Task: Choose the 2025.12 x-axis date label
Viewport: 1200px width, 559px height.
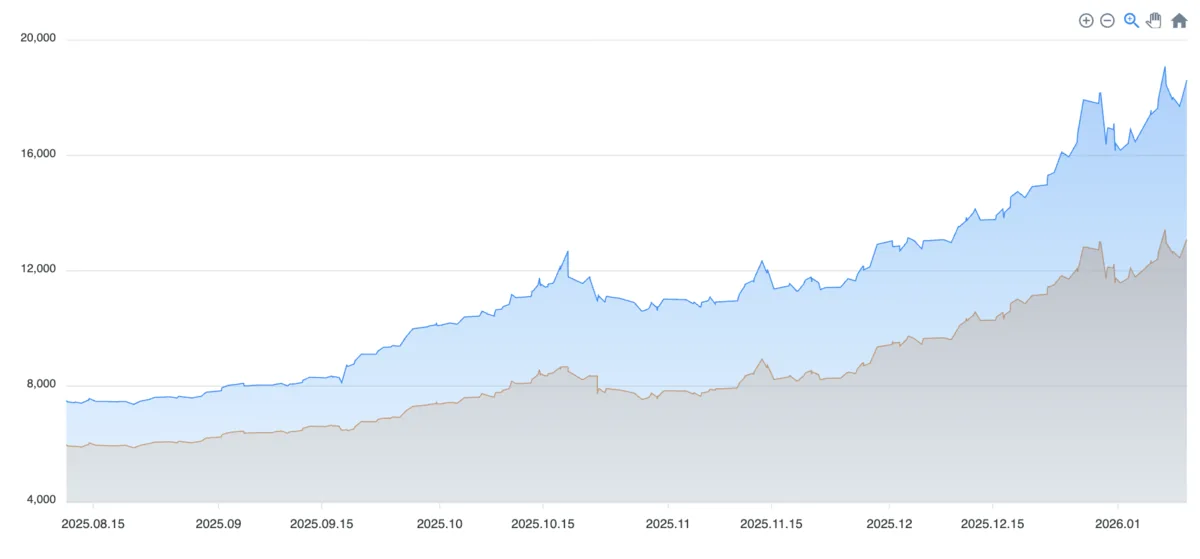Action: click(x=889, y=523)
